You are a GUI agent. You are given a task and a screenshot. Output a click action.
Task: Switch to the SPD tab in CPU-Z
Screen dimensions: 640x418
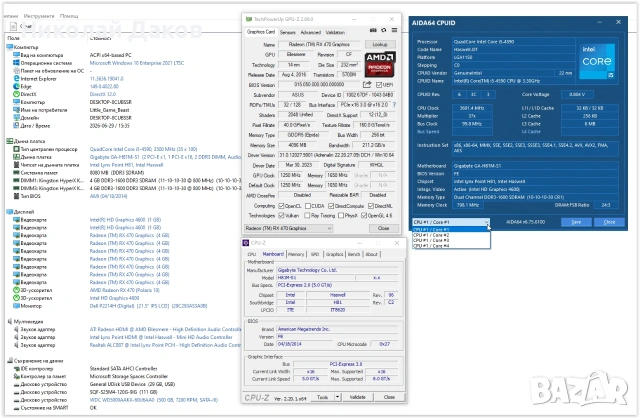[x=315, y=254]
